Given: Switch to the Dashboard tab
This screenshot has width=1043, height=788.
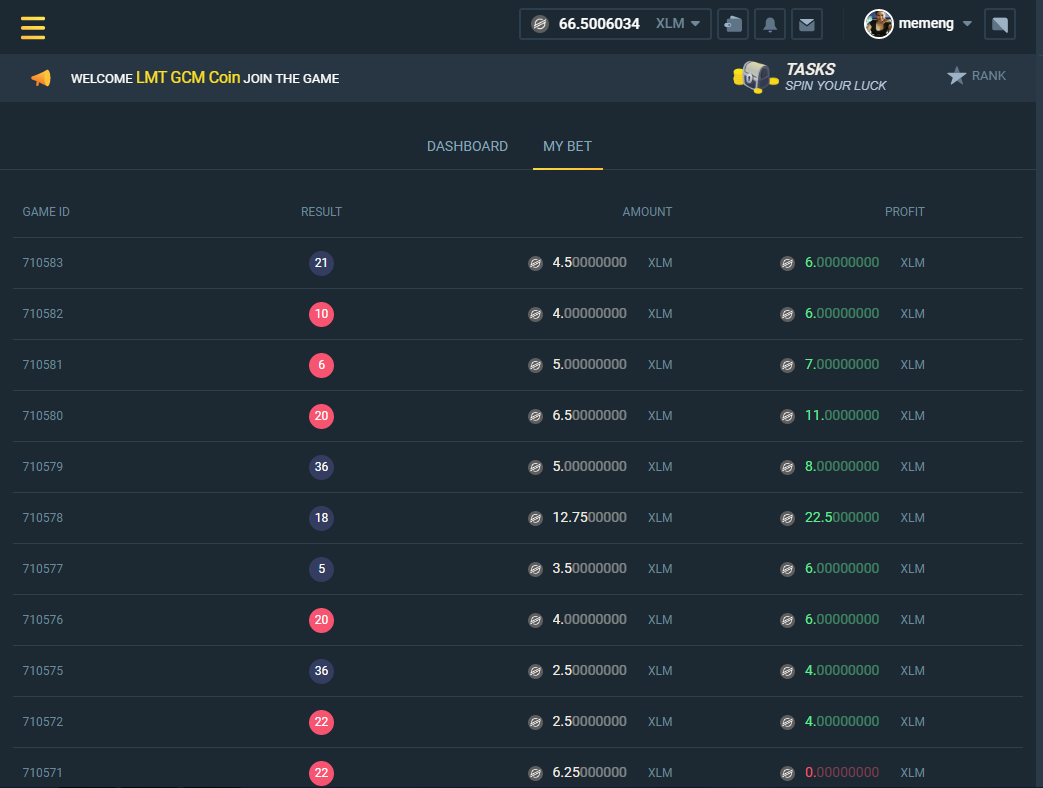Looking at the screenshot, I should [467, 146].
